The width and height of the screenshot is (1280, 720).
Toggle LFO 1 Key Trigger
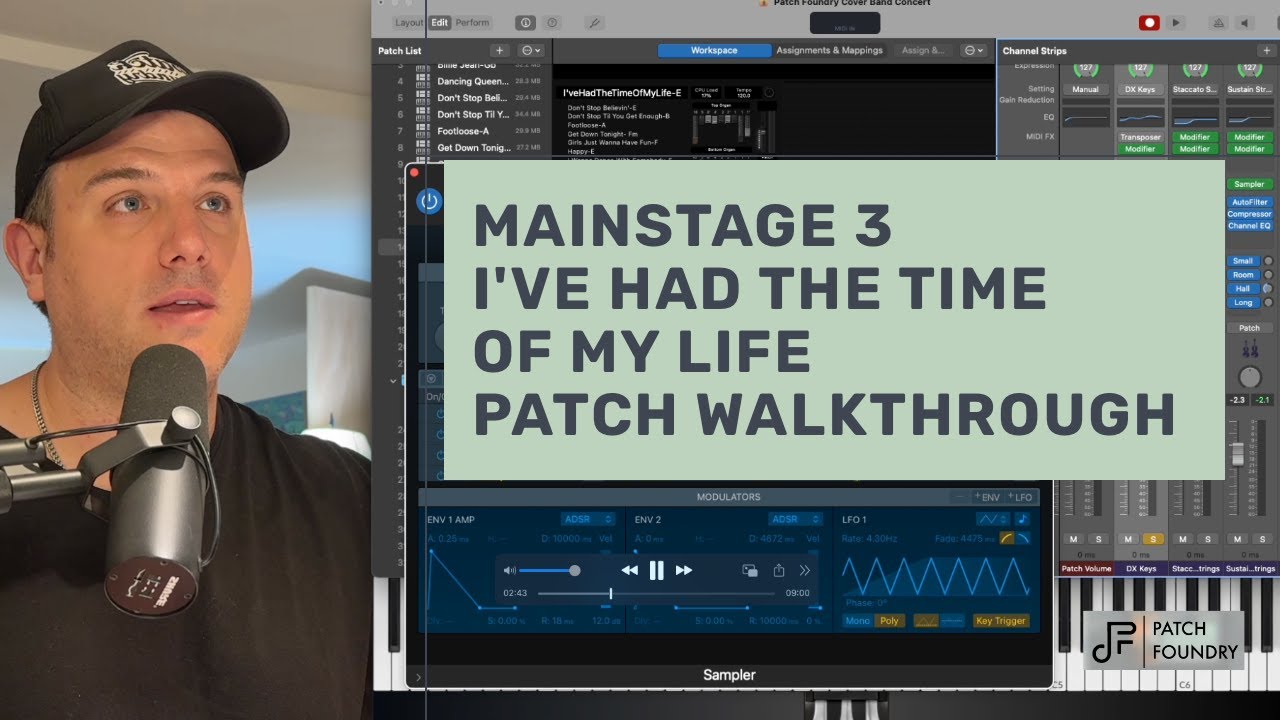(x=1001, y=621)
